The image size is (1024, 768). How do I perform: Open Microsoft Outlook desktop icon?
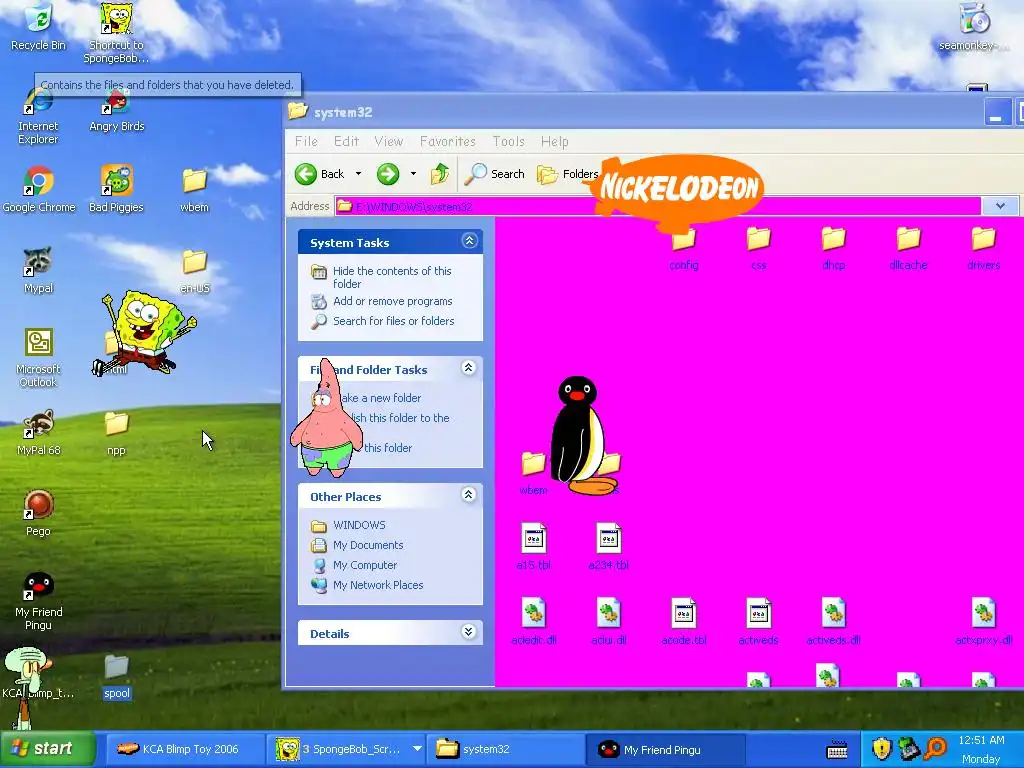click(39, 358)
